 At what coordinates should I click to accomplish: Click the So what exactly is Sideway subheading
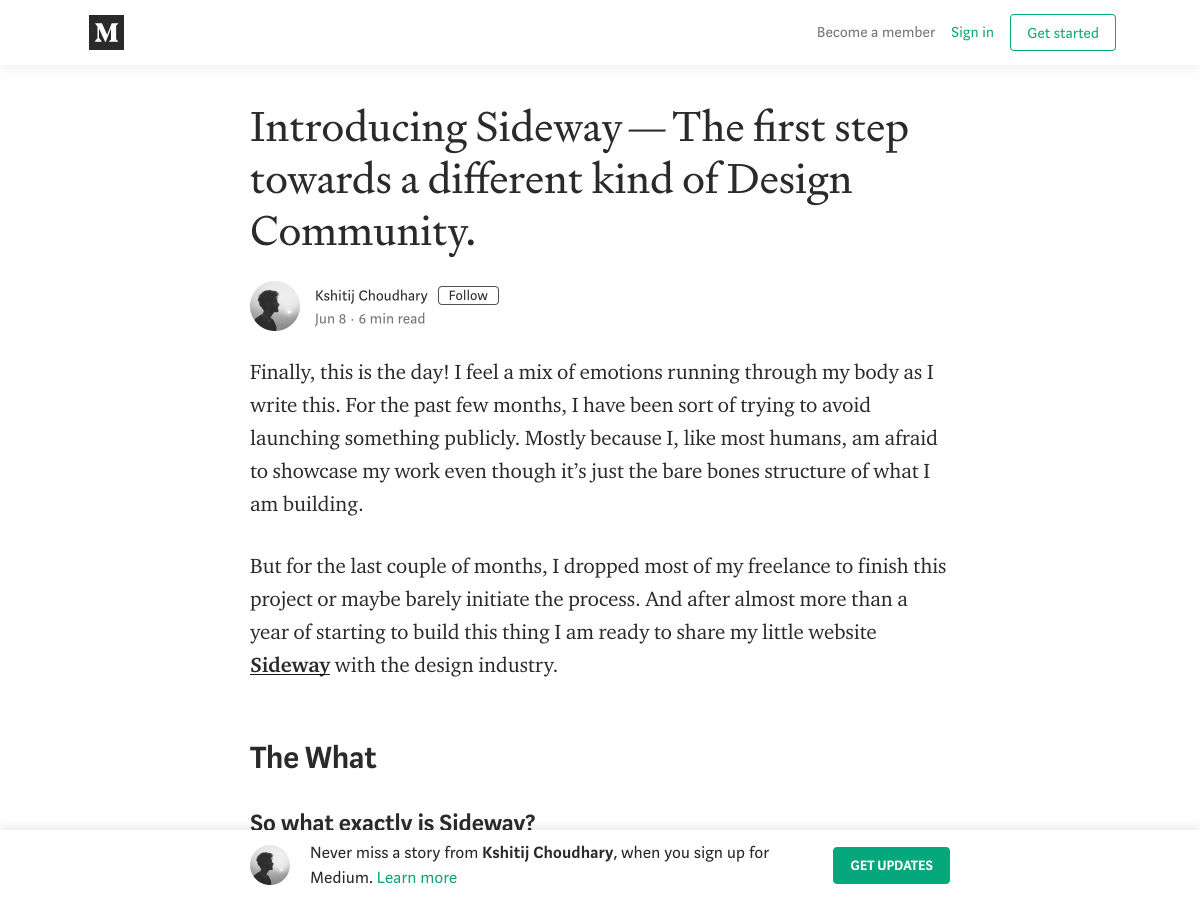click(392, 822)
